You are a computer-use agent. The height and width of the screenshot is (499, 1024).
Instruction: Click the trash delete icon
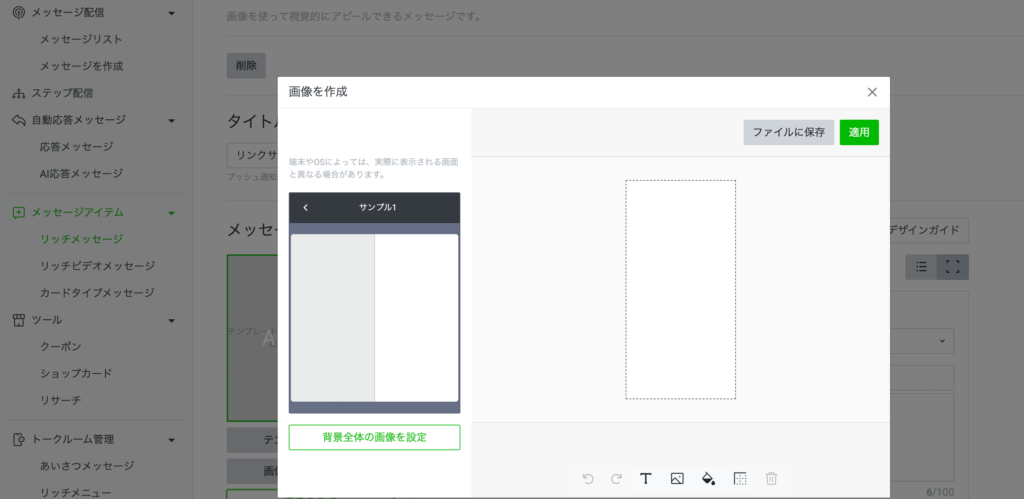pos(771,479)
